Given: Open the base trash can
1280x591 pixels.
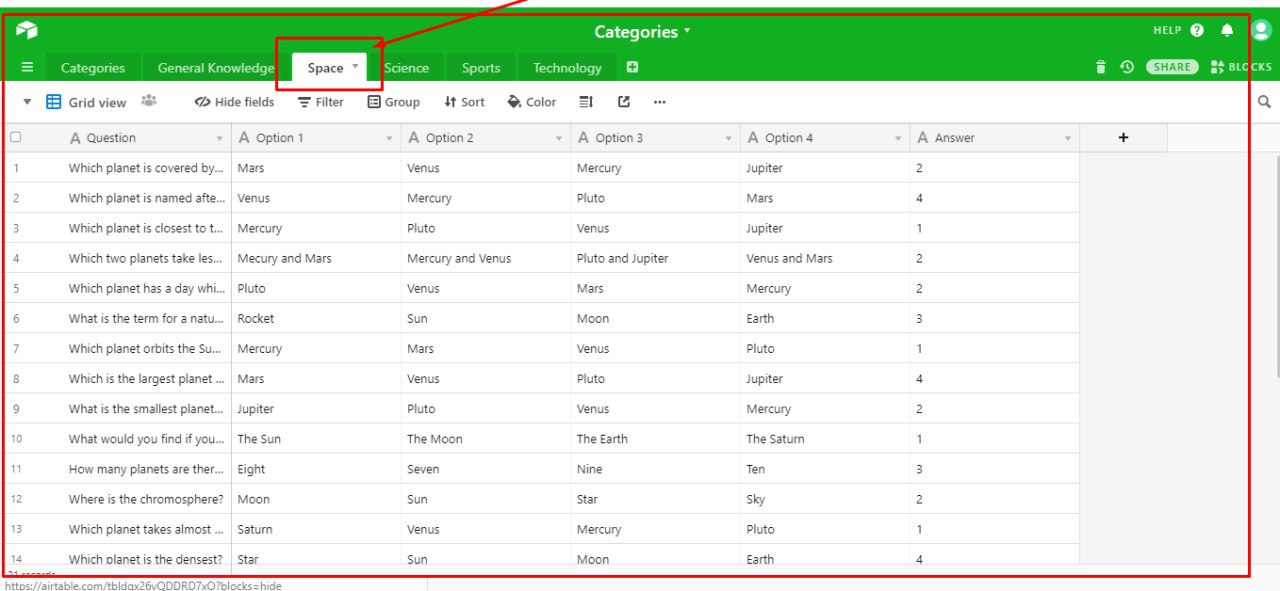Looking at the screenshot, I should pyautogui.click(x=1099, y=67).
